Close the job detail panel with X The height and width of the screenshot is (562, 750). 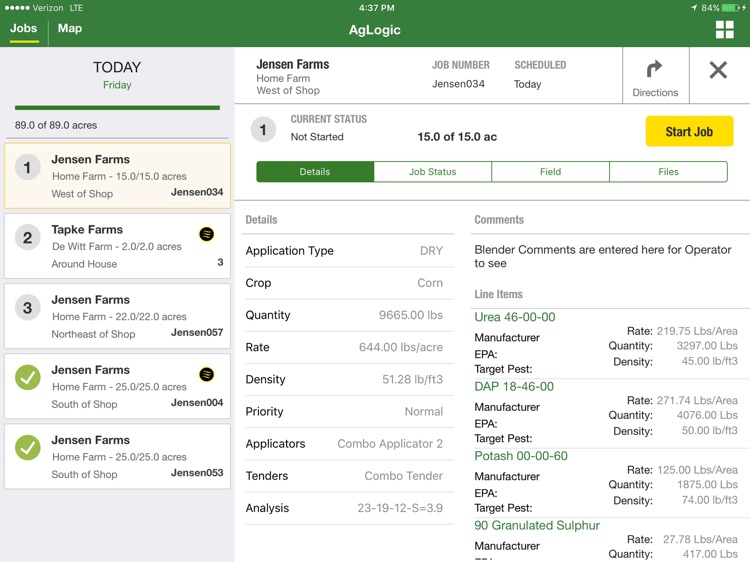(x=718, y=70)
